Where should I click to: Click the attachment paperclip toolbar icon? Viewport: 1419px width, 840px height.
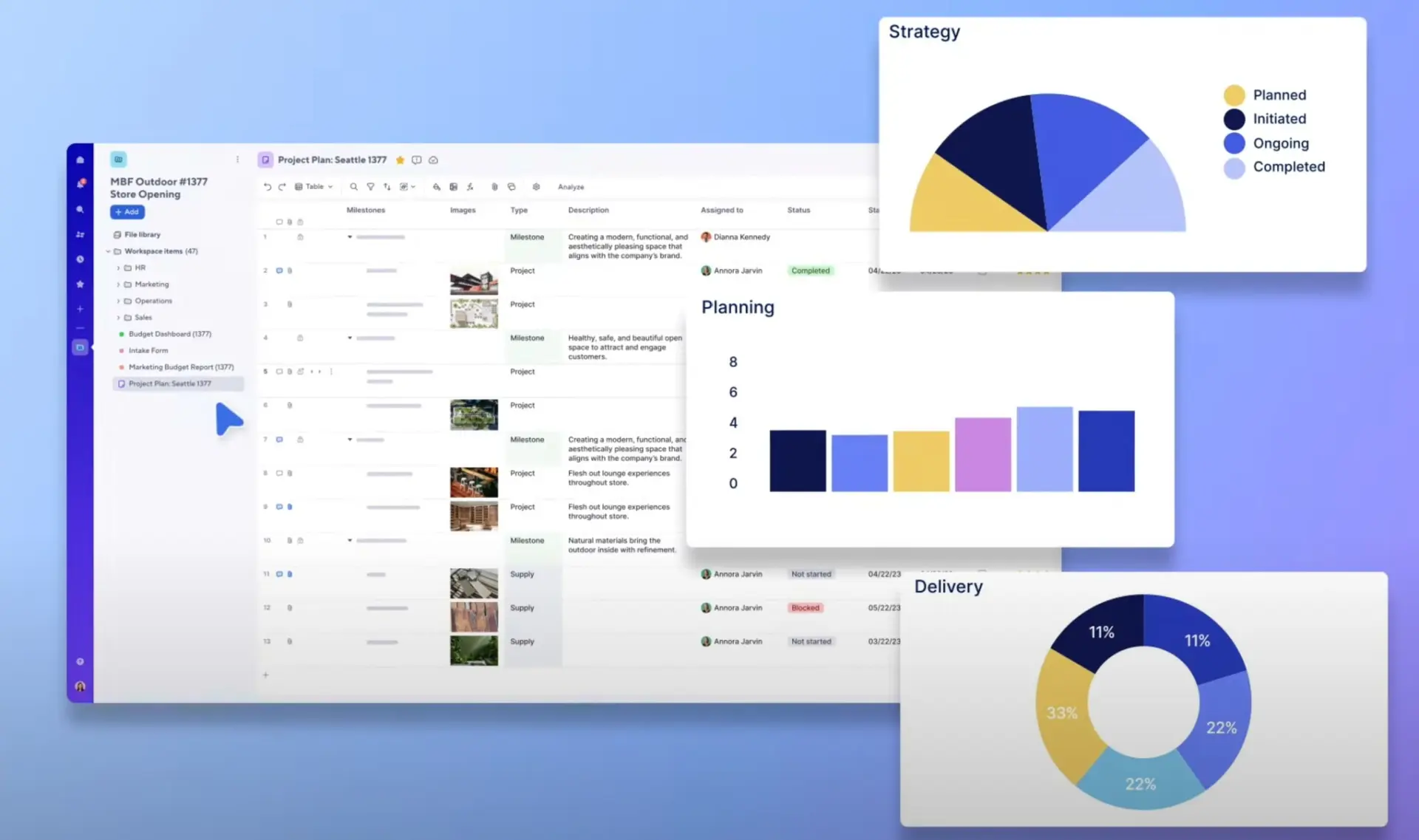pyautogui.click(x=494, y=187)
